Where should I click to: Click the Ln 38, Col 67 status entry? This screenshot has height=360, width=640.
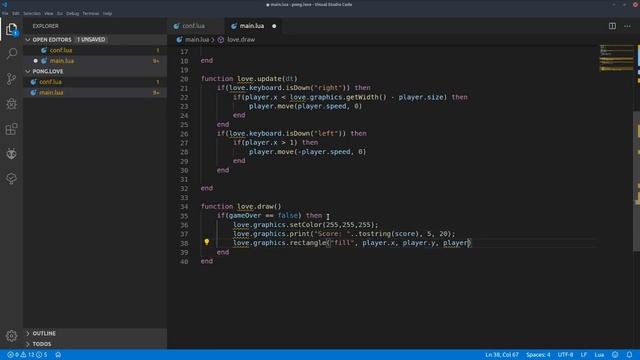pos(502,355)
